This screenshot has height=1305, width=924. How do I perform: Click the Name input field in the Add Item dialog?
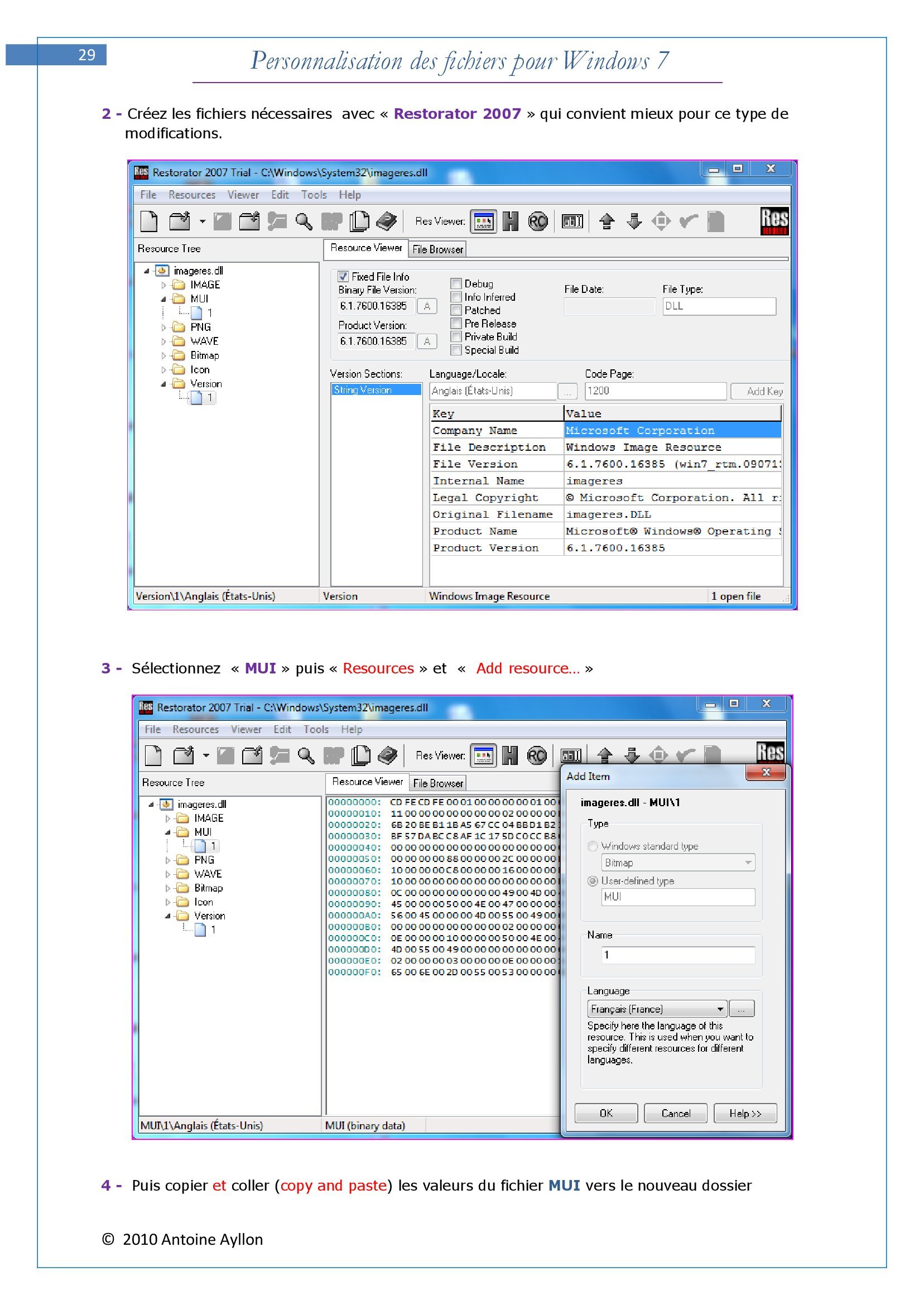(x=678, y=955)
